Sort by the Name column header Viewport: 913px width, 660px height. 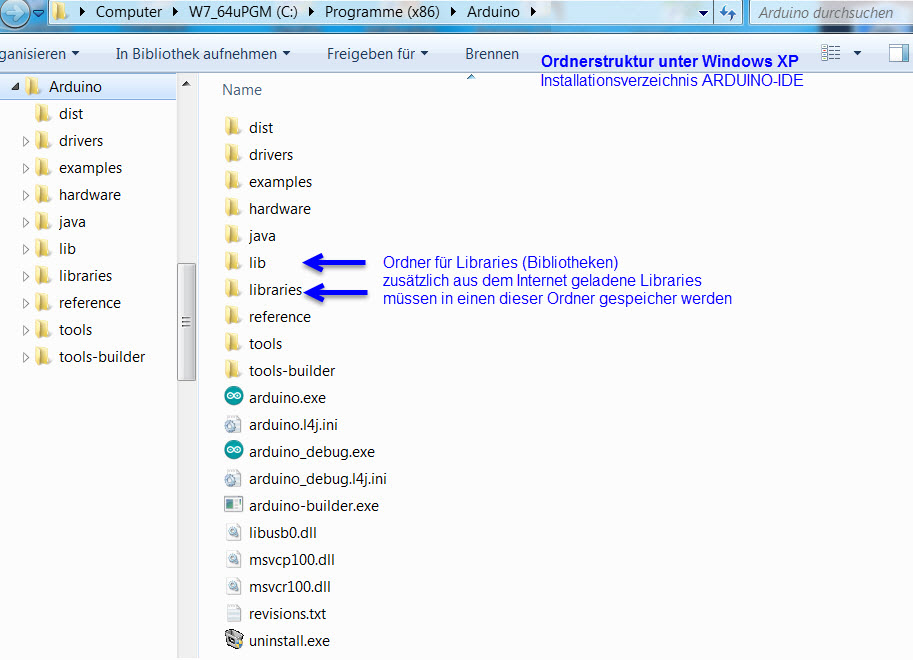(x=242, y=90)
